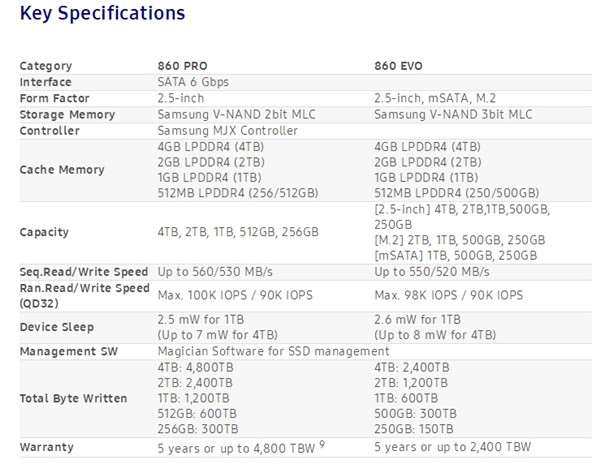Select Samsung MJX Controller text
This screenshot has width=600, height=468.
[227, 130]
